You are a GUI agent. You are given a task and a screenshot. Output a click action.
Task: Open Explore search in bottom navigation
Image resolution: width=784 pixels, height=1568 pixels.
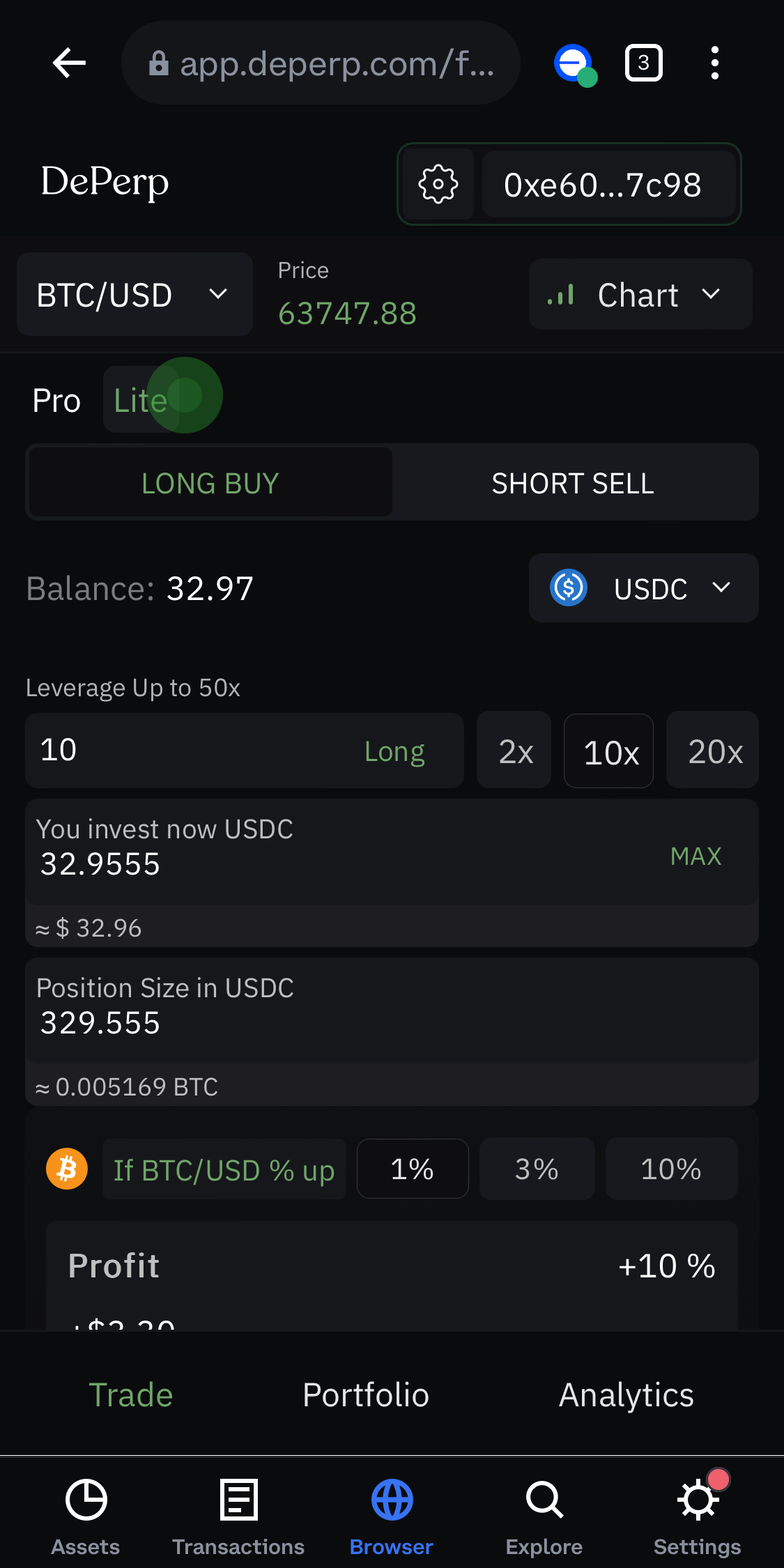[x=544, y=1516]
